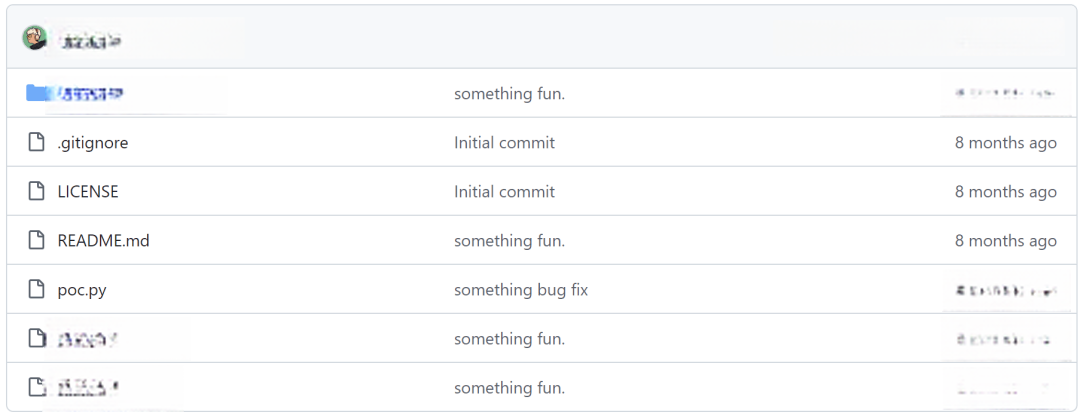View the 'Initial commit' message for .gitignore

tap(504, 142)
